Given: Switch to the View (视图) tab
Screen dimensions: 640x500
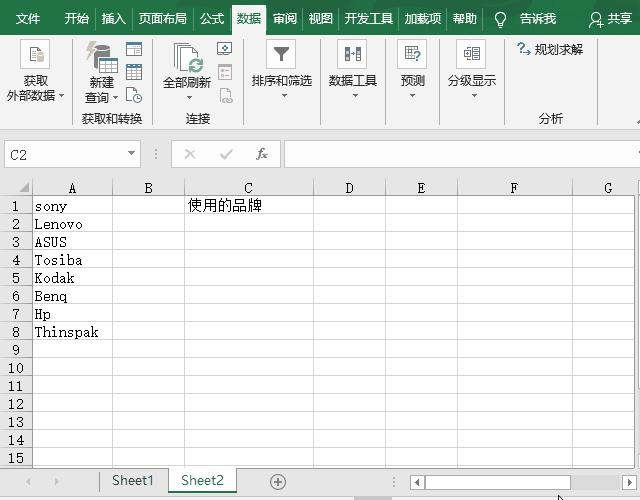Looking at the screenshot, I should click(320, 19).
